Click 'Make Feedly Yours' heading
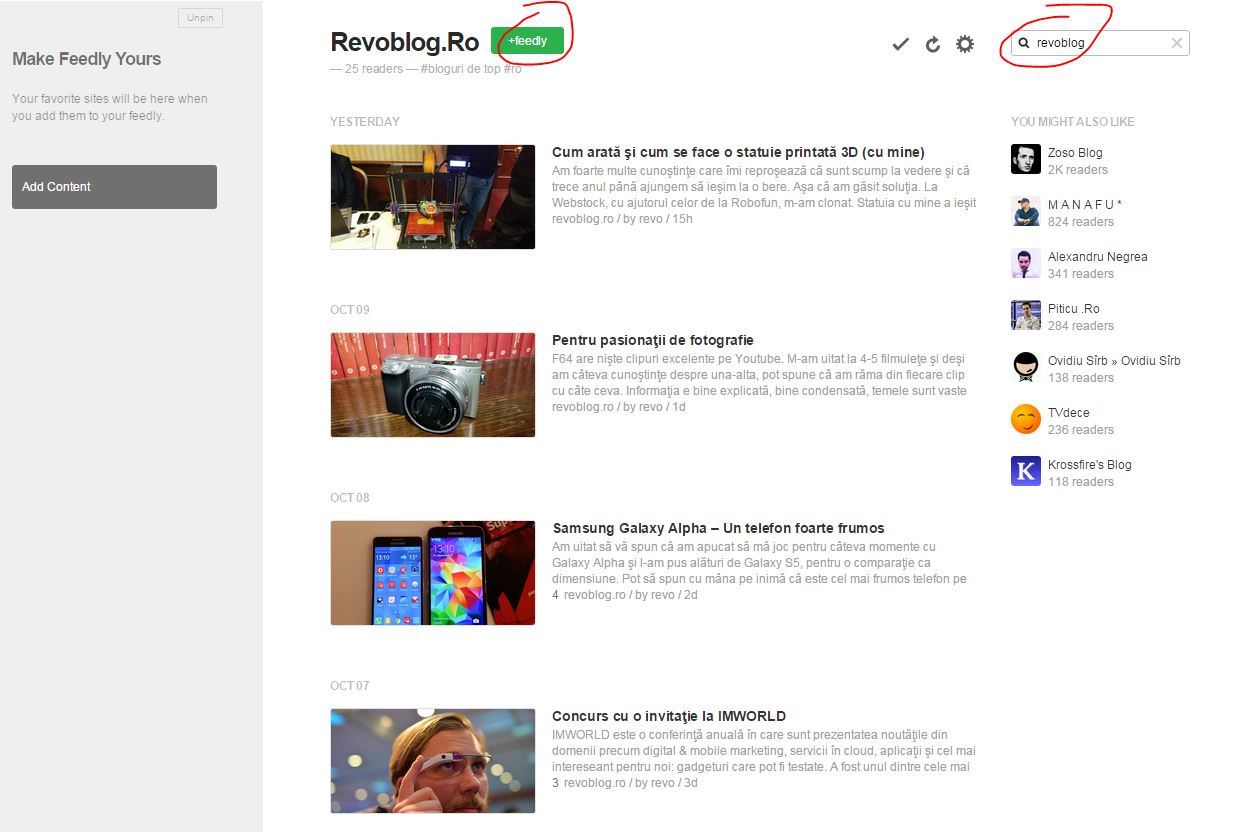Image resolution: width=1255 pixels, height=832 pixels. pos(86,59)
